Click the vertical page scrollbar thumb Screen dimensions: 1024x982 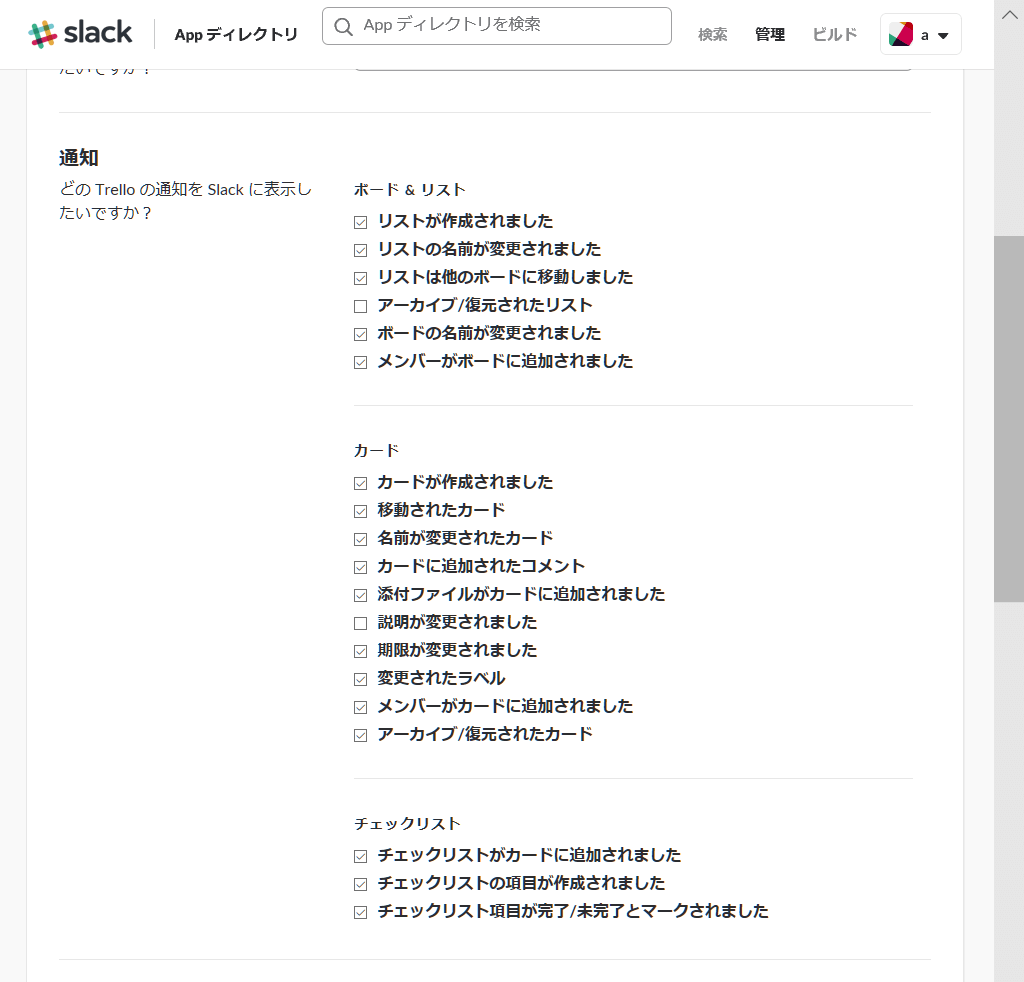[x=1008, y=418]
